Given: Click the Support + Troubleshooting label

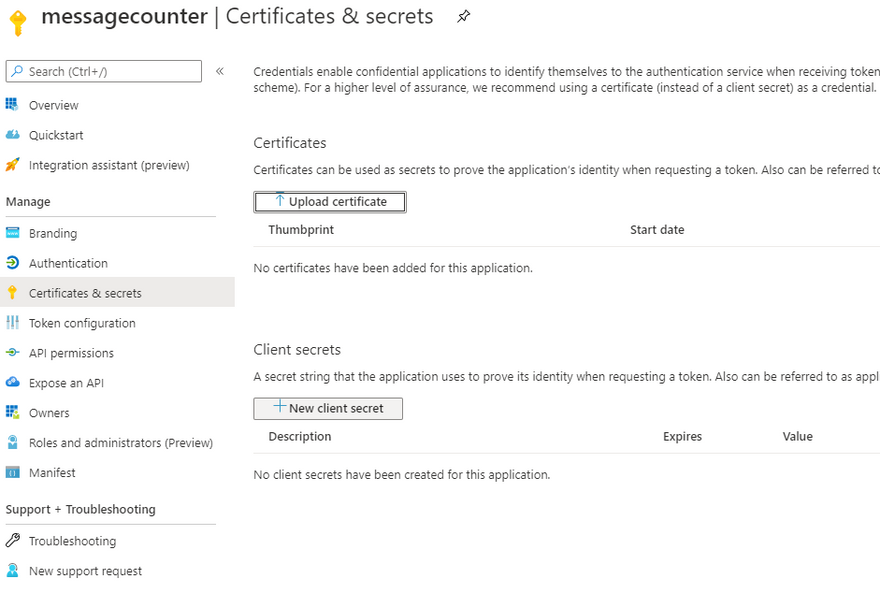Looking at the screenshot, I should [80, 509].
